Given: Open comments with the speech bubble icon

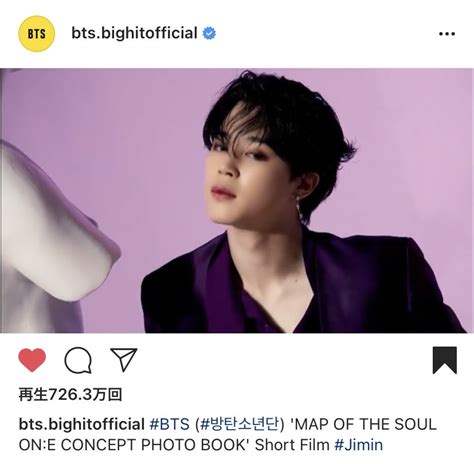Looking at the screenshot, I should [x=78, y=360].
